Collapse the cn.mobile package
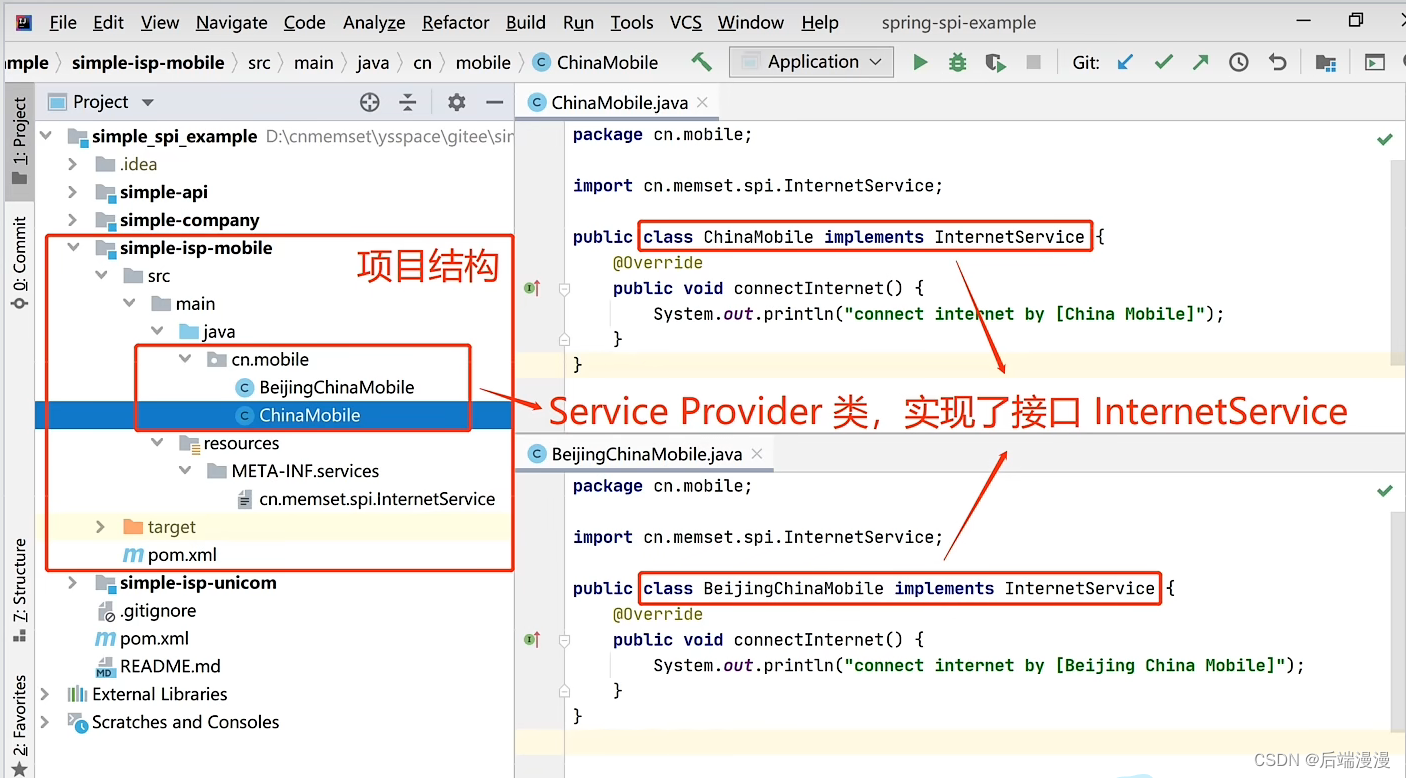This screenshot has height=778, width=1406. pyautogui.click(x=185, y=359)
